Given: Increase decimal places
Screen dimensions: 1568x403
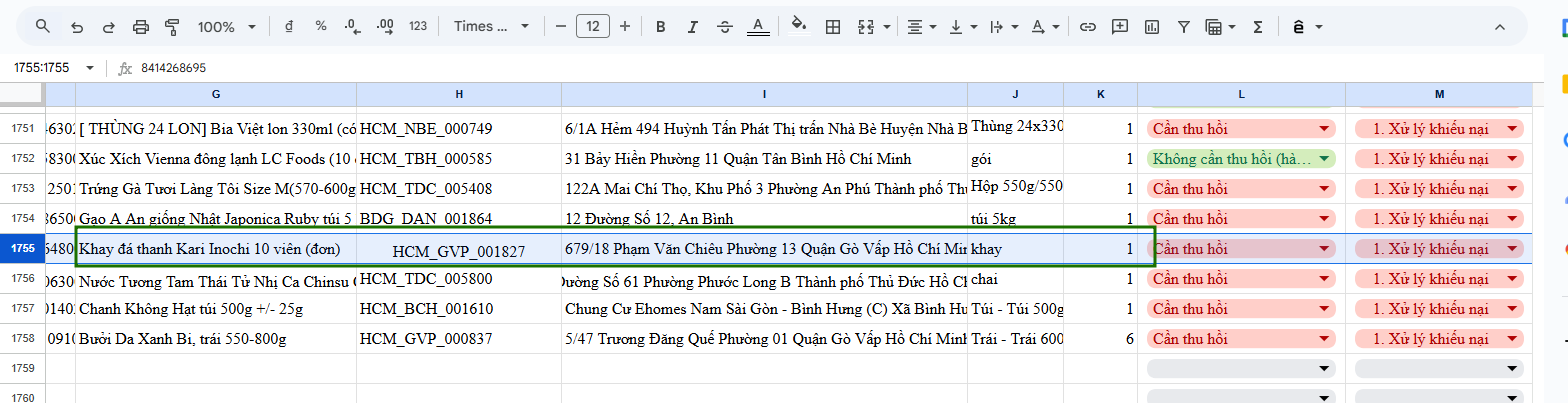Looking at the screenshot, I should pos(384,26).
